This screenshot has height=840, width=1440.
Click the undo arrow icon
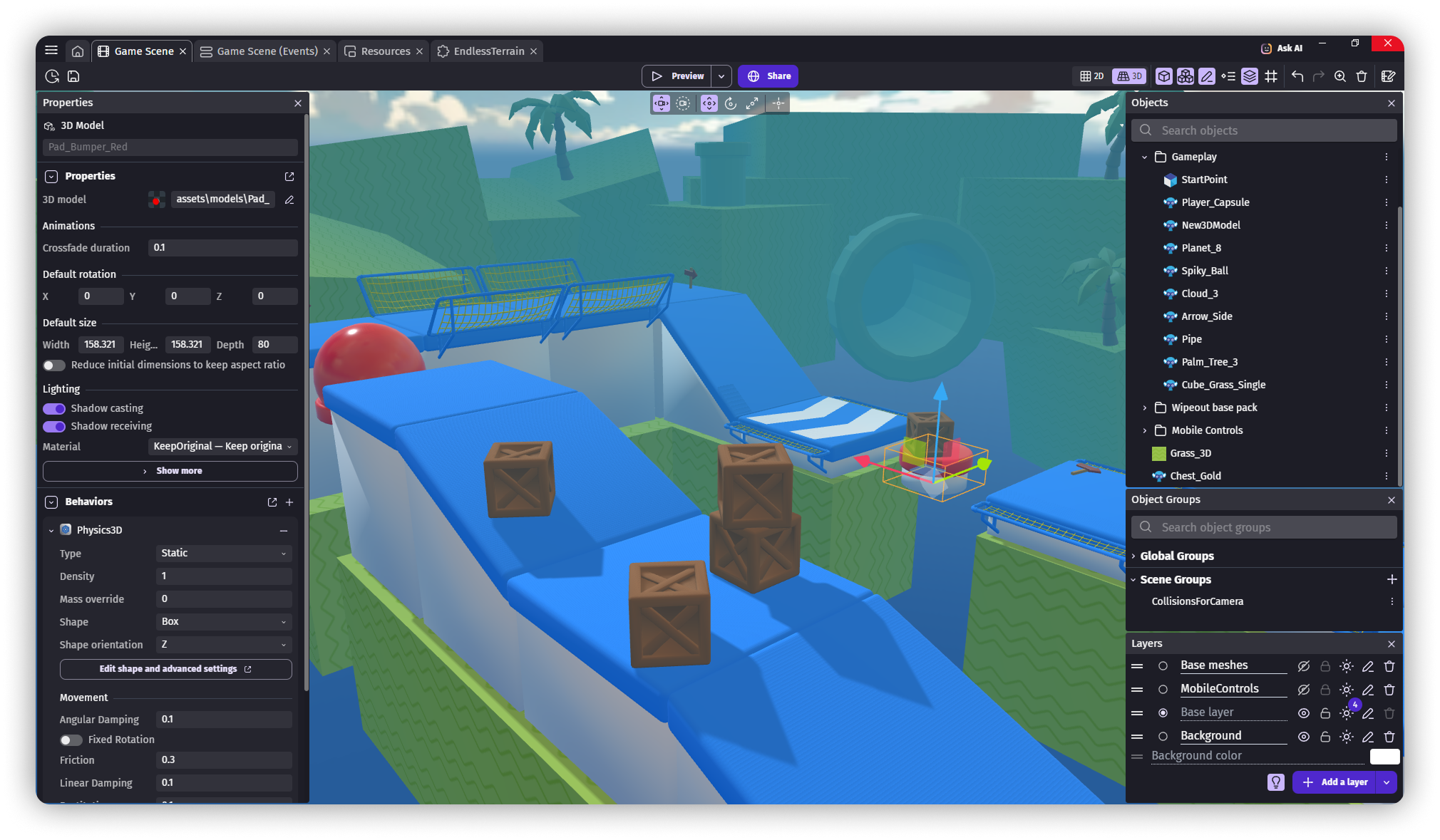click(x=1297, y=76)
